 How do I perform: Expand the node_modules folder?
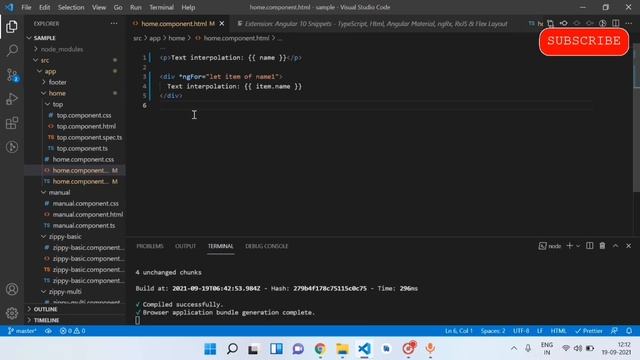tap(76, 49)
